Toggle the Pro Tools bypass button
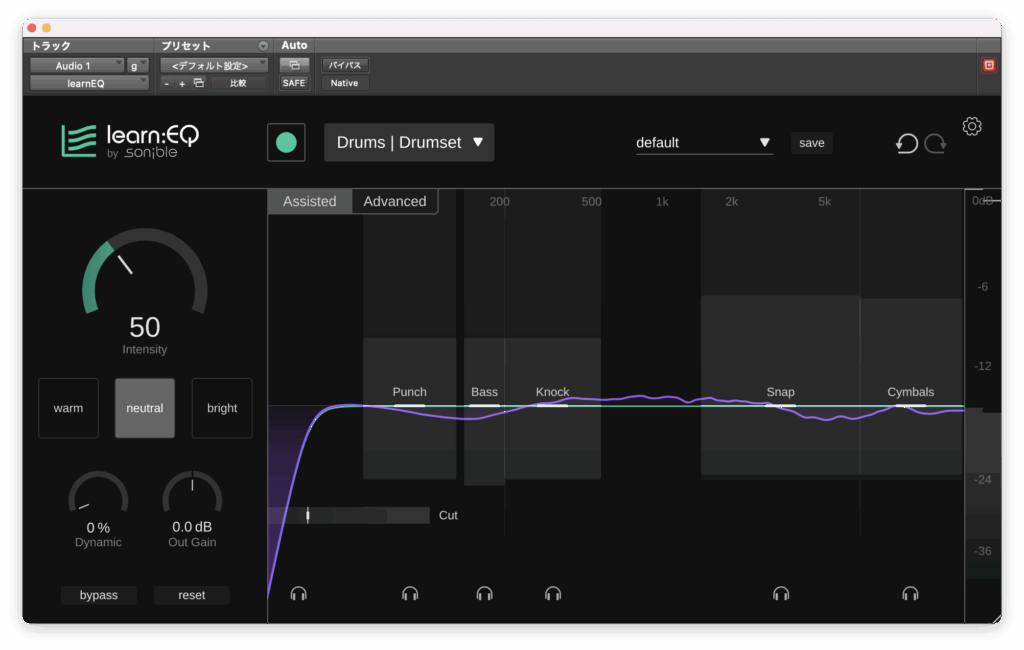This screenshot has height=650, width=1024. (x=345, y=65)
